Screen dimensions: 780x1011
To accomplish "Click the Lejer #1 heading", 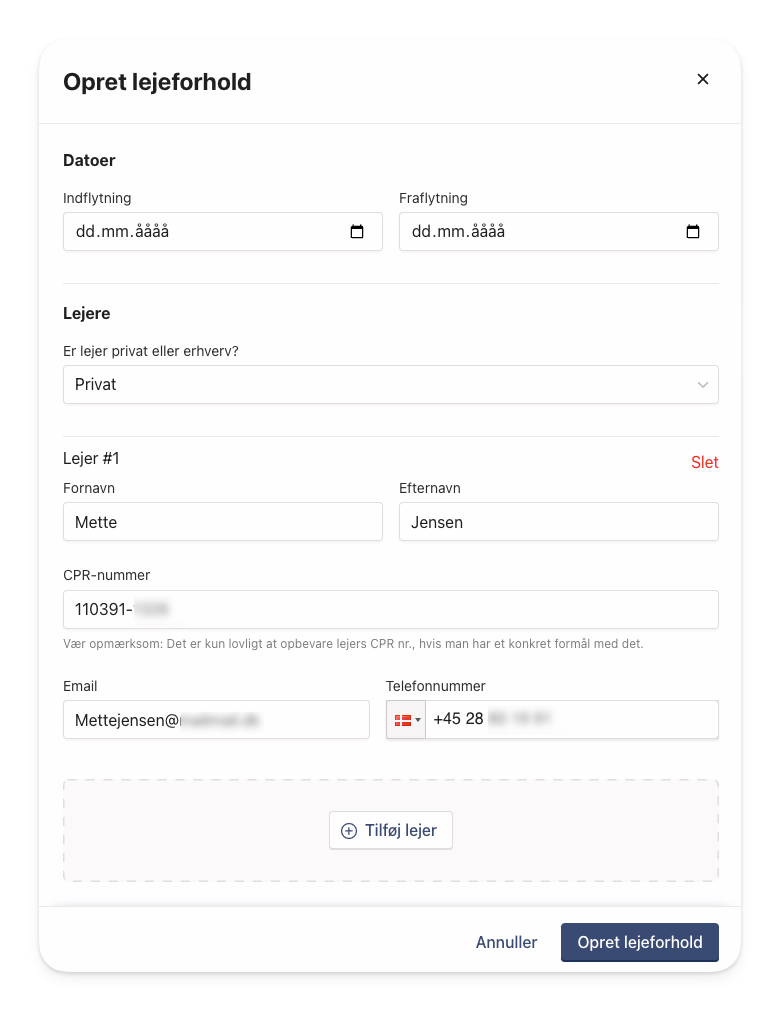I will point(91,459).
